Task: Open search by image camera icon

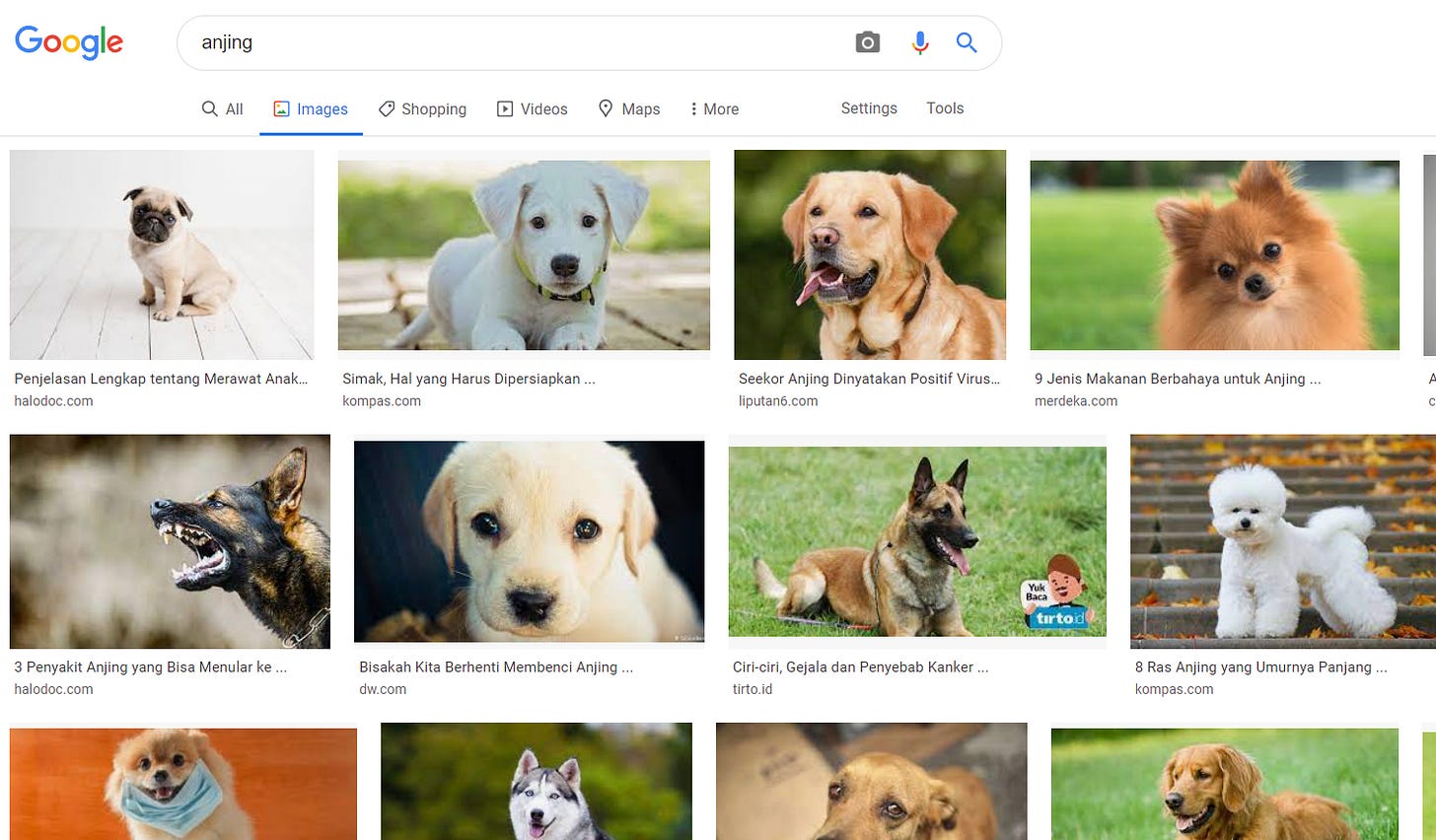Action: [867, 42]
